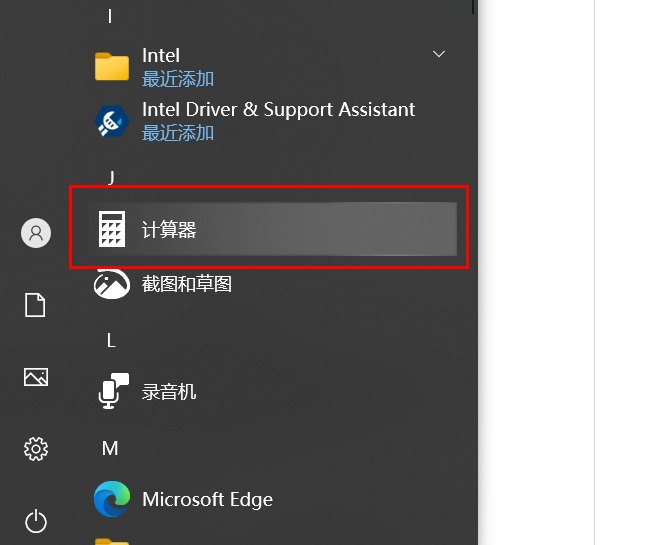Select the 录音机 text label
The width and height of the screenshot is (656, 545).
pyautogui.click(x=169, y=392)
